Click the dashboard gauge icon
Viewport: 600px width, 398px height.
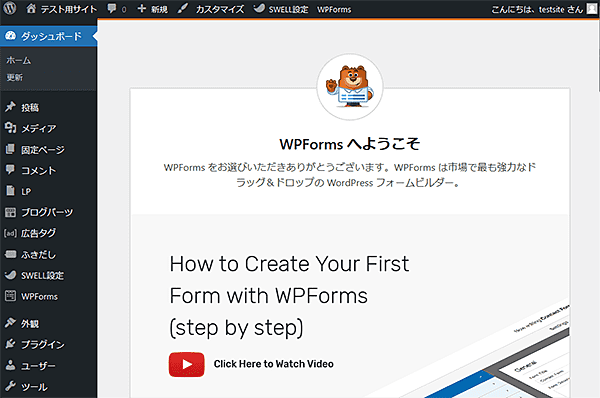point(10,36)
